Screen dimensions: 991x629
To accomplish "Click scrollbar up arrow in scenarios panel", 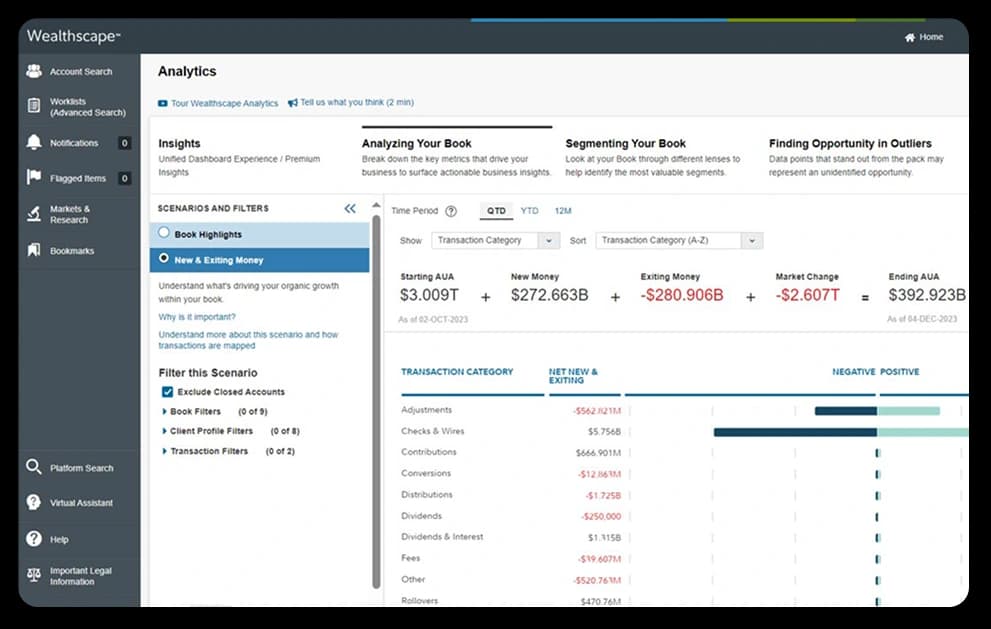I will (377, 205).
